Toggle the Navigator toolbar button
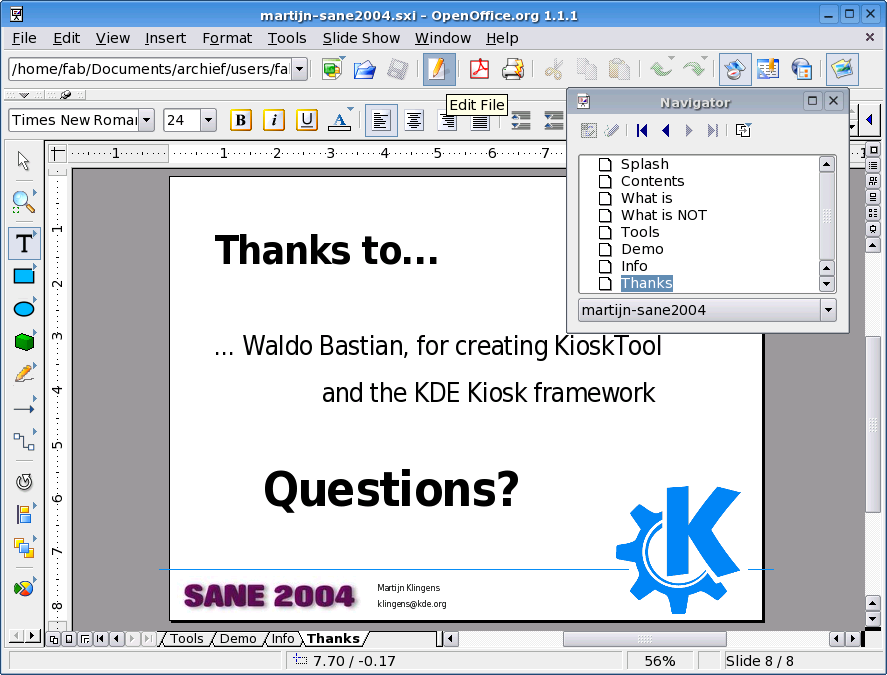The image size is (887, 675). 735,70
